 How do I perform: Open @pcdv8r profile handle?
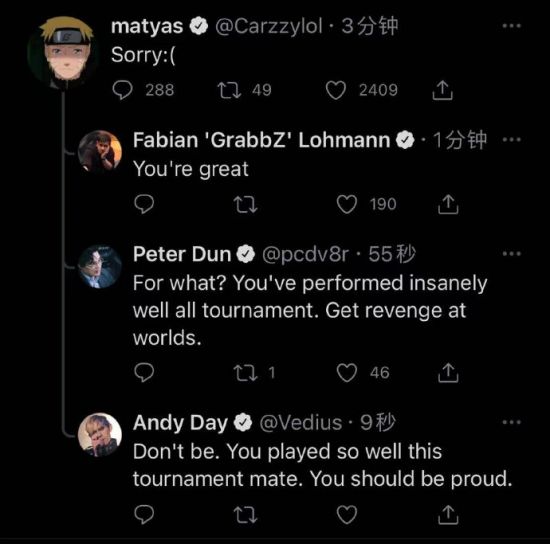coord(306,254)
